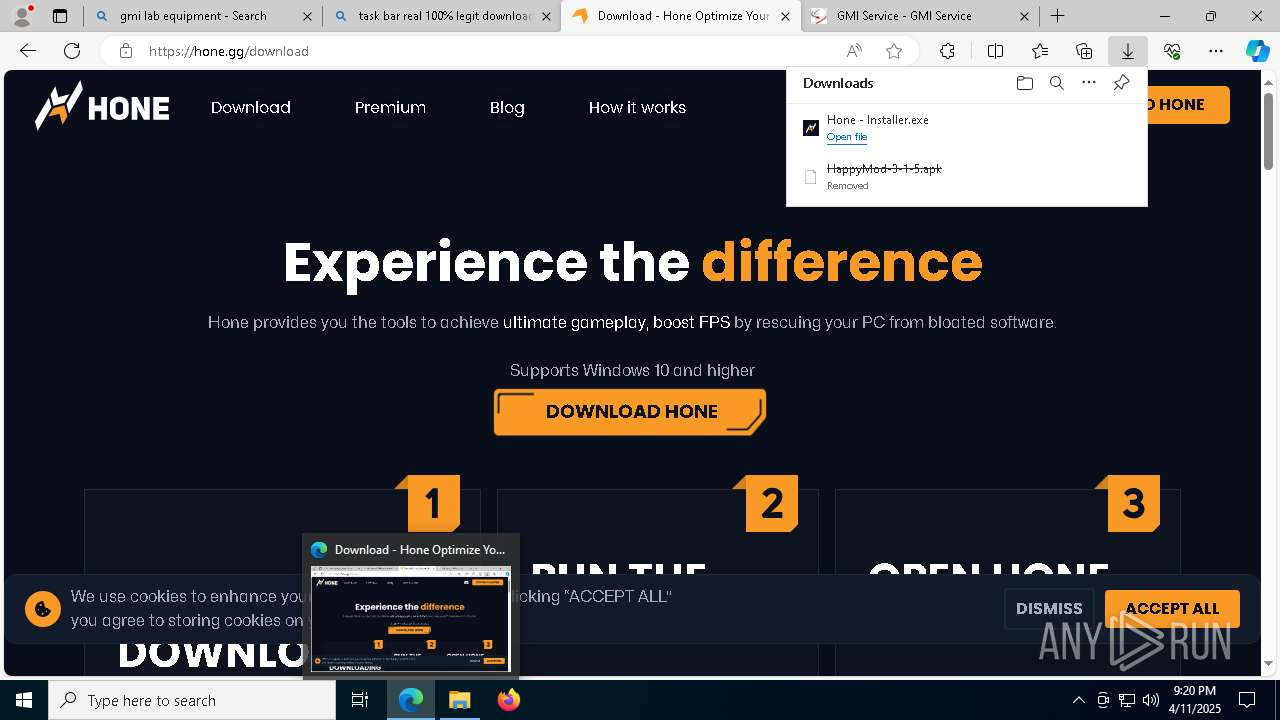Click the Edge window preview thumbnail
This screenshot has height=720, width=1280.
411,619
